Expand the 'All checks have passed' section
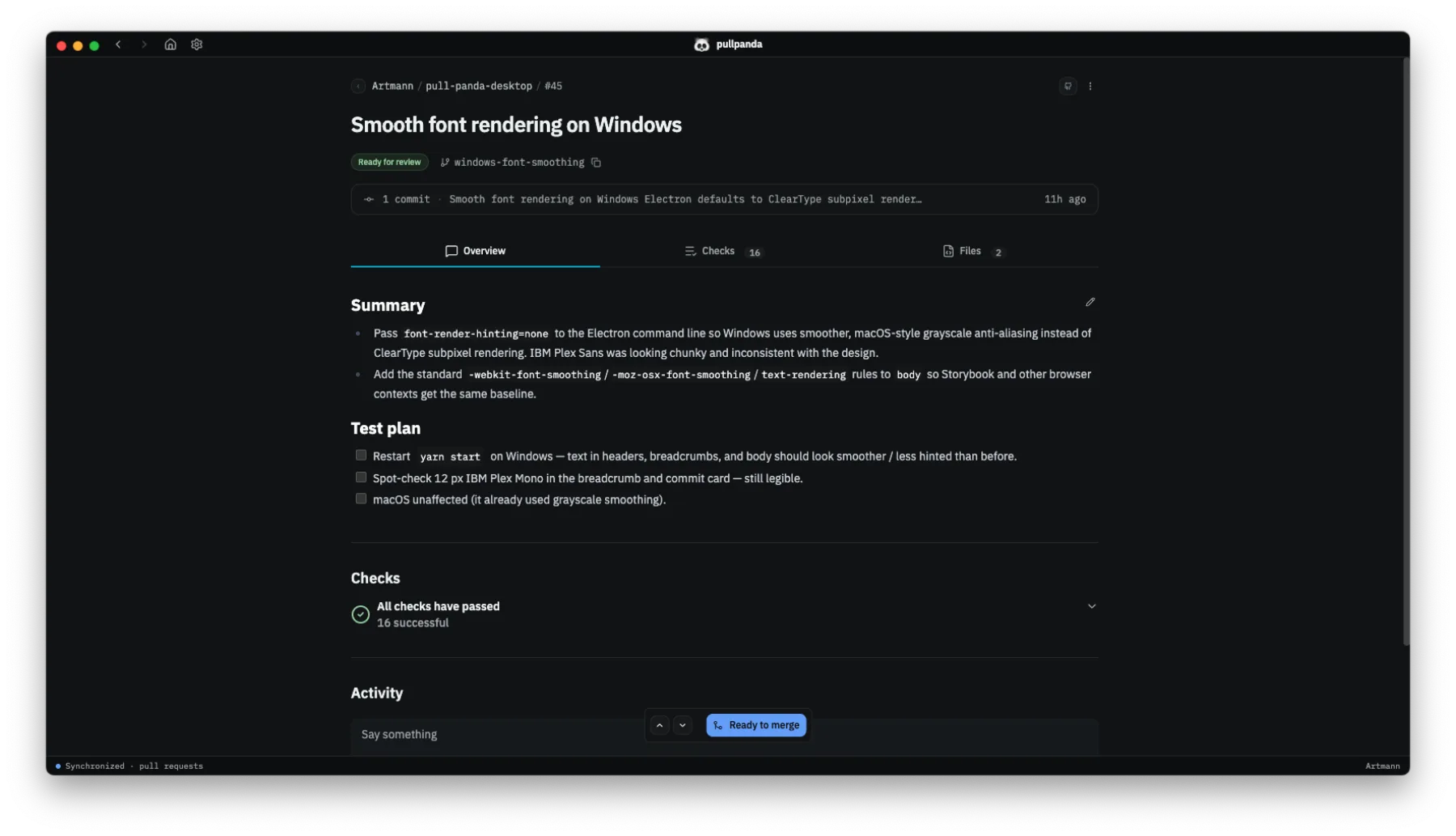Image resolution: width=1456 pixels, height=836 pixels. click(1091, 606)
